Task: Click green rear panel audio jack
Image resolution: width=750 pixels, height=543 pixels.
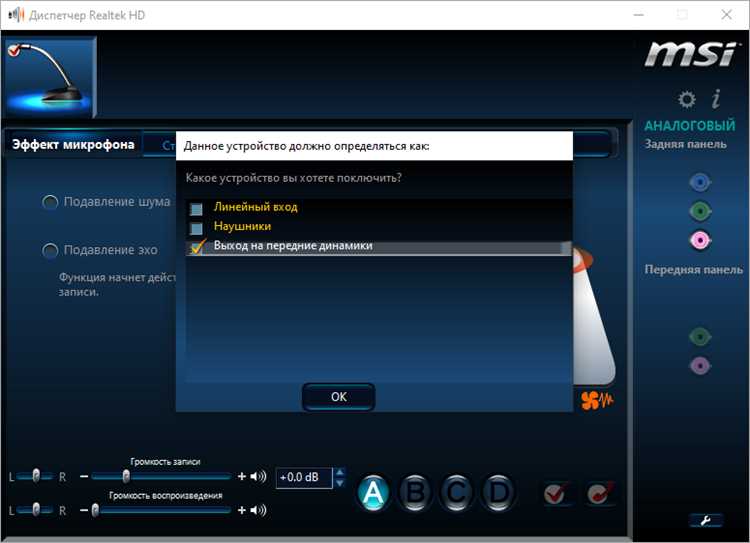Action: pyautogui.click(x=700, y=211)
